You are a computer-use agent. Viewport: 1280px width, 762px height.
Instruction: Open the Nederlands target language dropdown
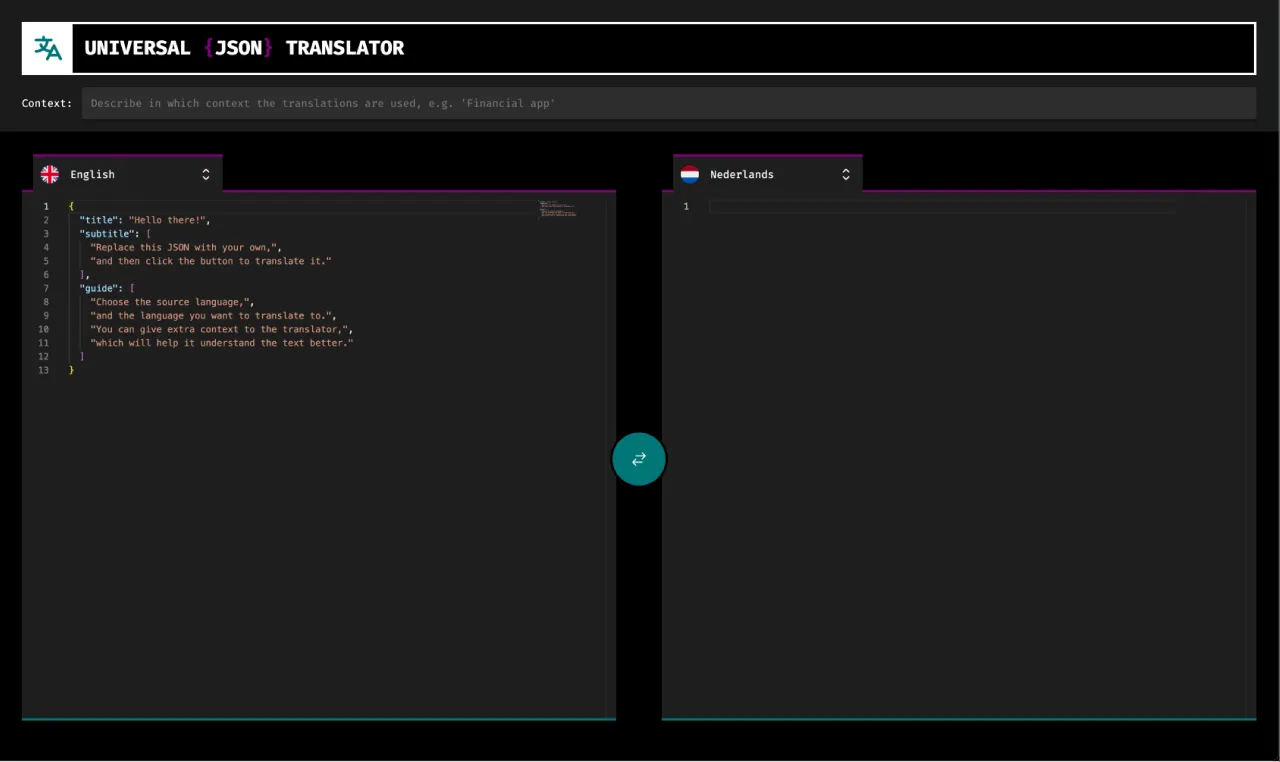pos(767,174)
